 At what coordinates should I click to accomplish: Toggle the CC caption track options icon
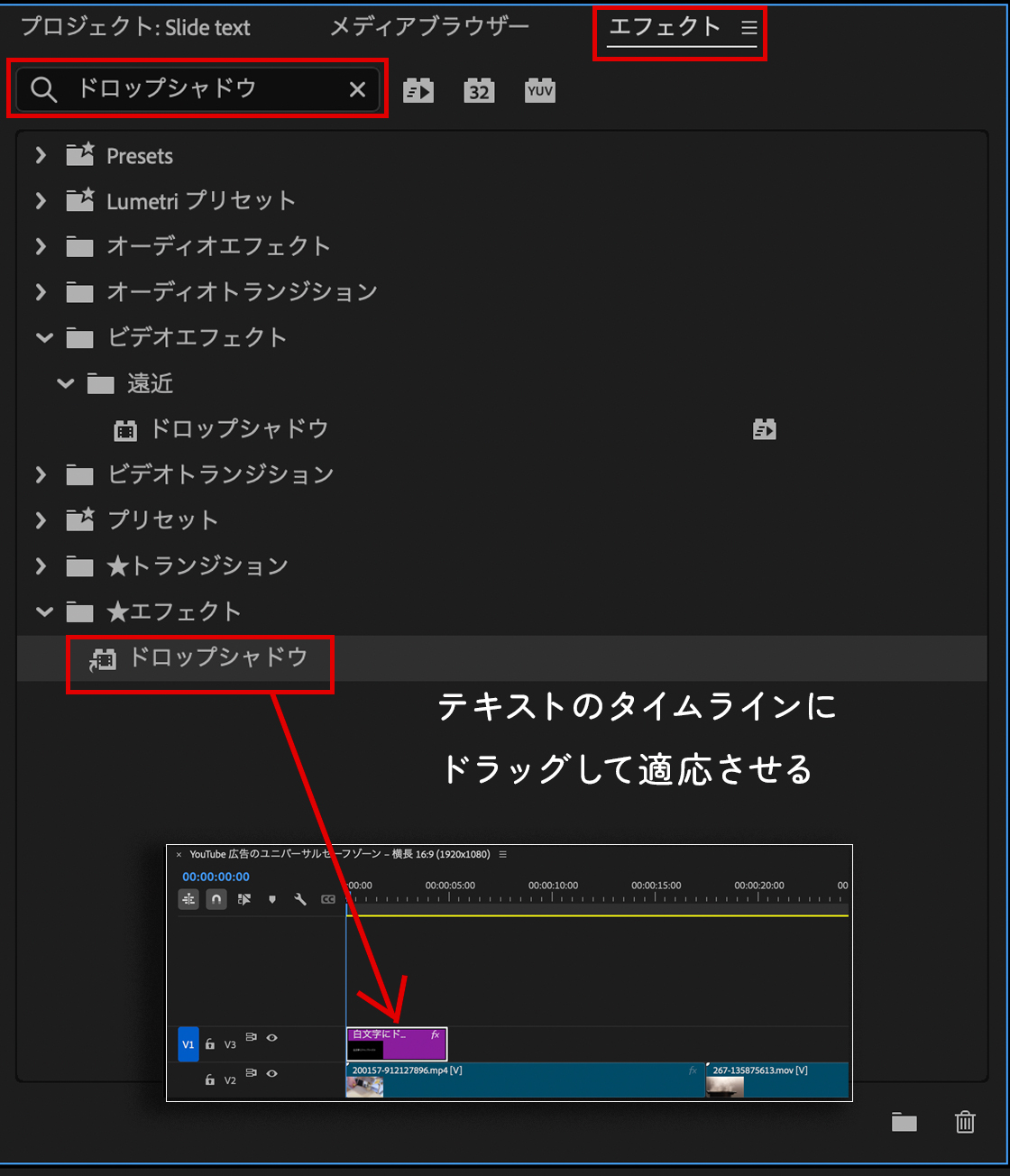tap(328, 899)
